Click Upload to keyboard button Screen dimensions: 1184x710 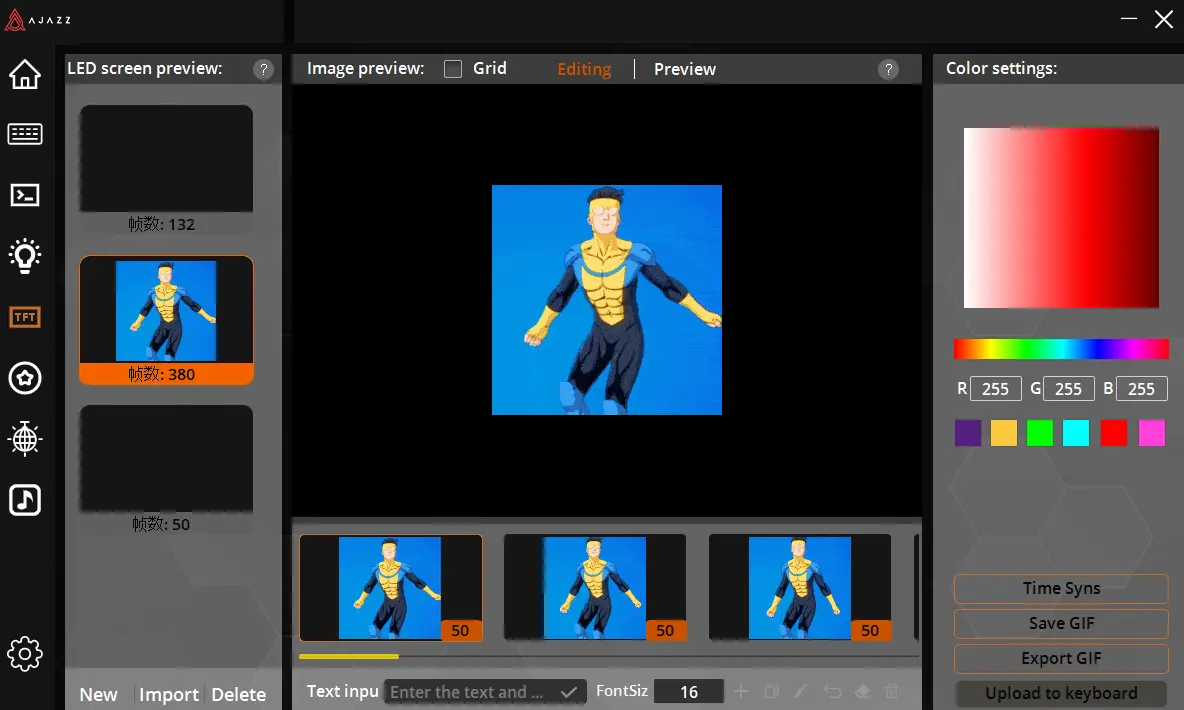pos(1061,693)
